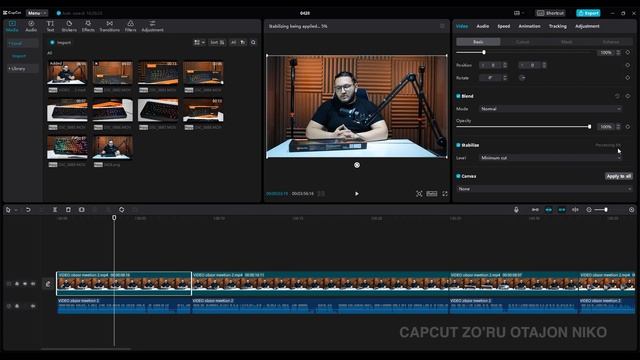Viewport: 640px width, 360px height.
Task: Click the delete trash icon in timeline toolbar
Action: pos(68,210)
